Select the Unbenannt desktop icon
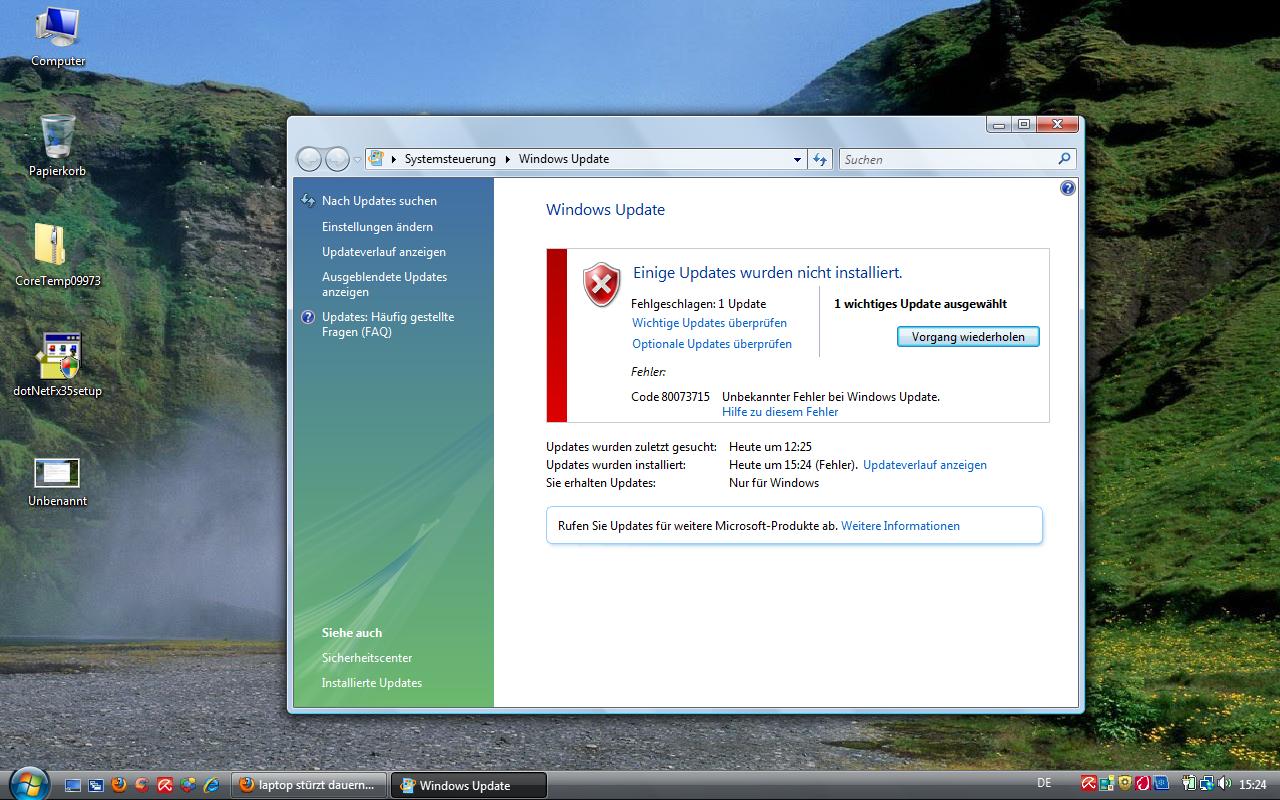The image size is (1280, 800). (x=58, y=482)
